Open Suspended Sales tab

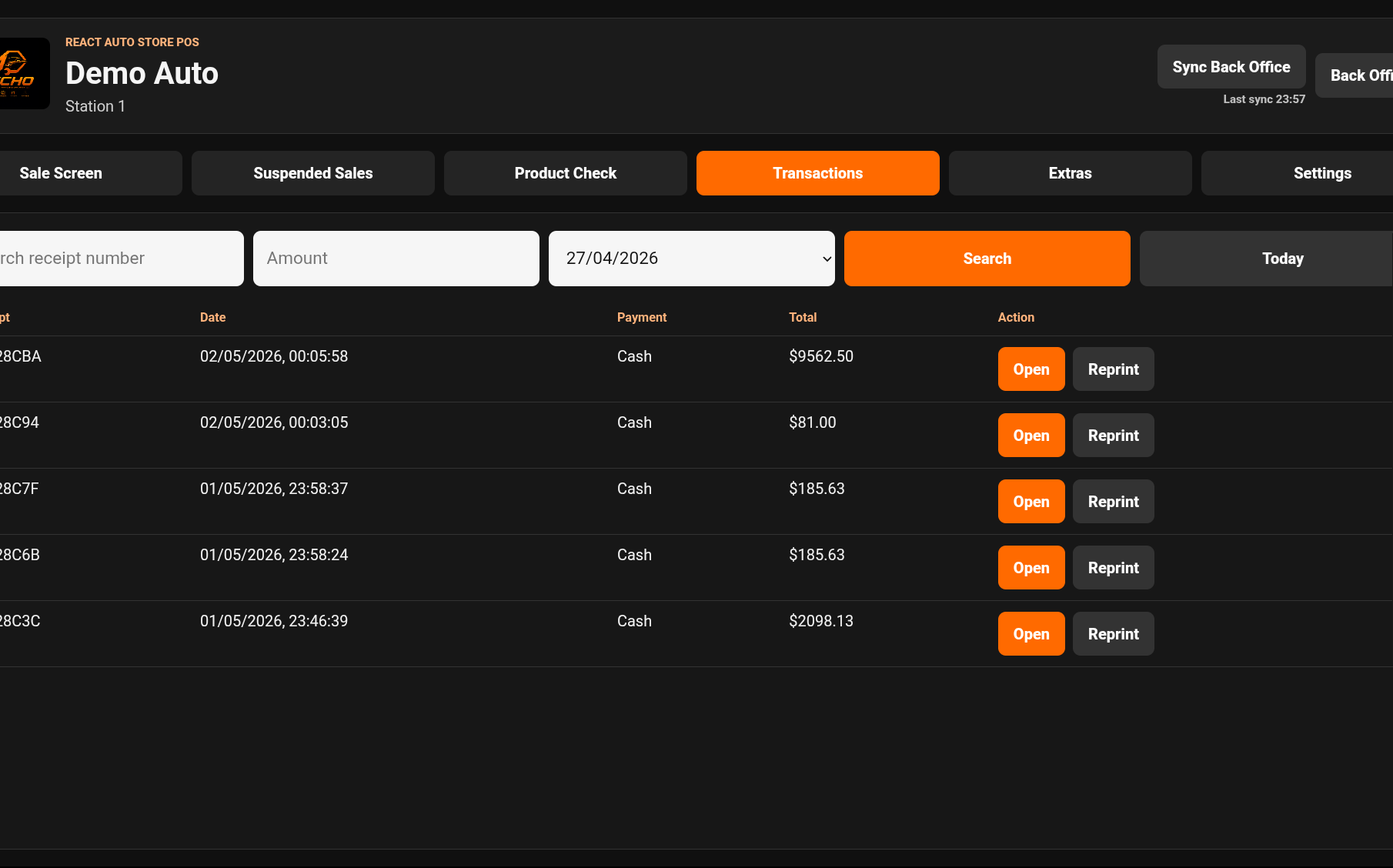[x=313, y=173]
